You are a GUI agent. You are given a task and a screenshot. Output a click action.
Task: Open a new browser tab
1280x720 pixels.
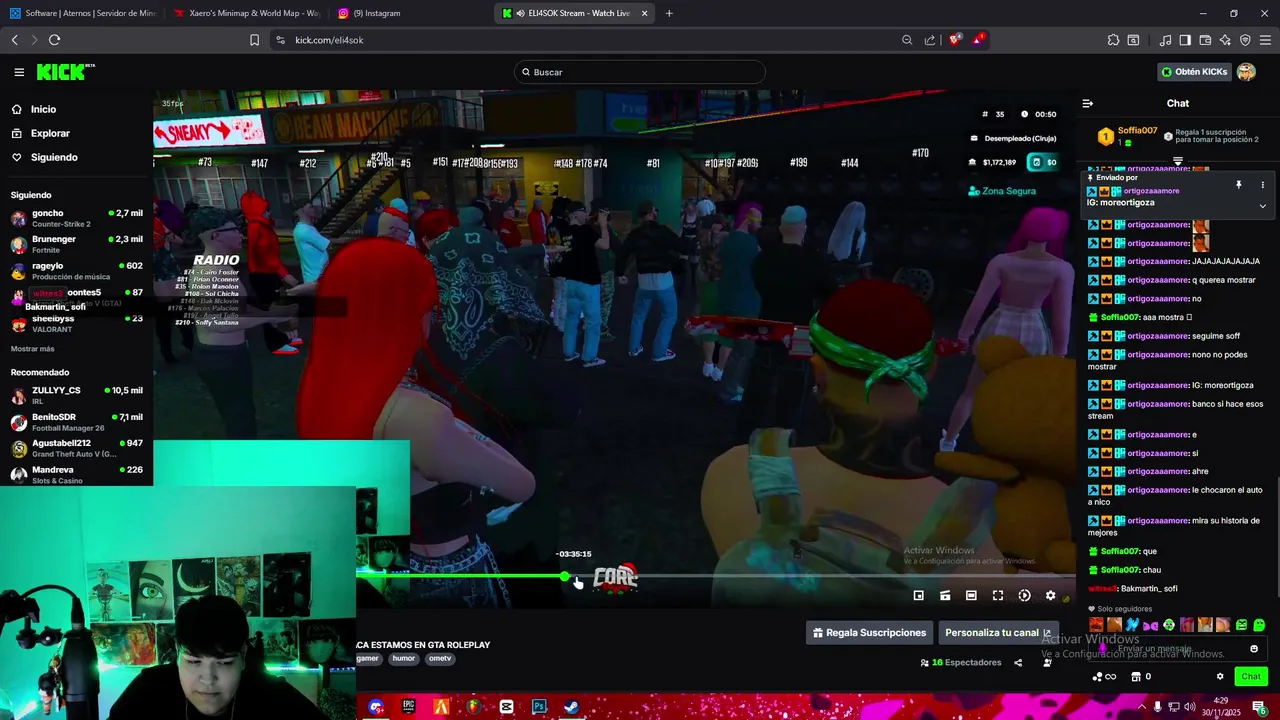pyautogui.click(x=669, y=13)
